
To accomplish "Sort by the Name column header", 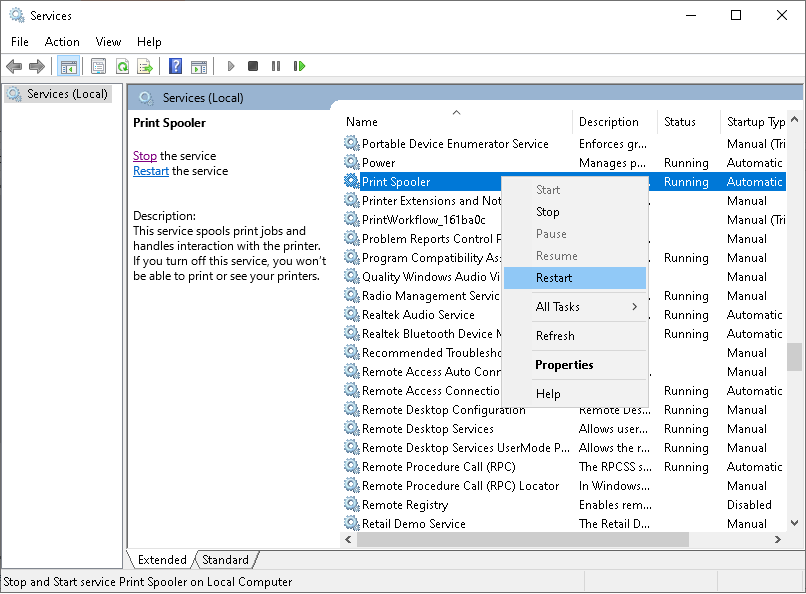I will (456, 122).
